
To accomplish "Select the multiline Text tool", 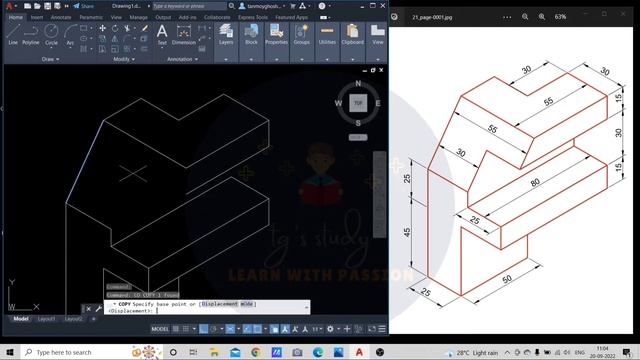I will [162, 34].
